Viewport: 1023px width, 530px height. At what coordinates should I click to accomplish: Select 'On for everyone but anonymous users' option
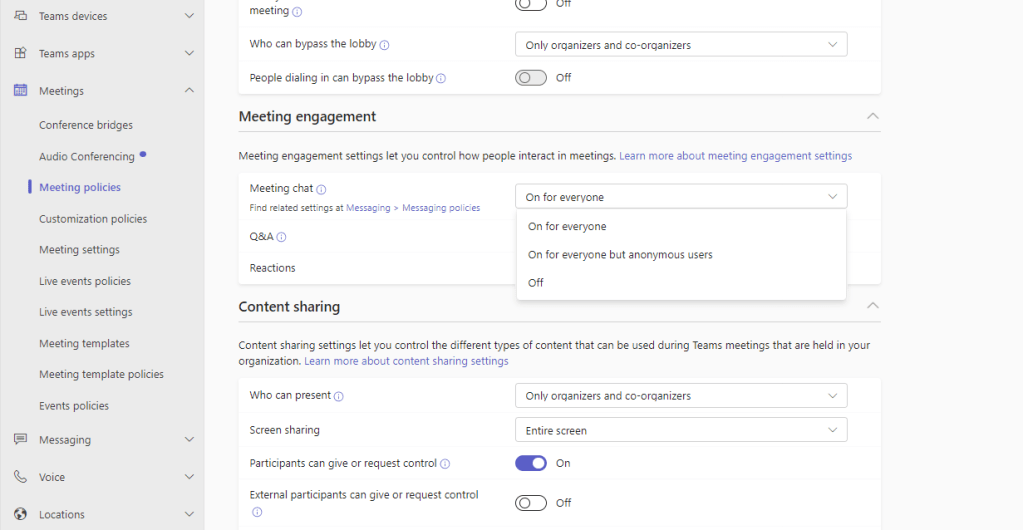[620, 255]
